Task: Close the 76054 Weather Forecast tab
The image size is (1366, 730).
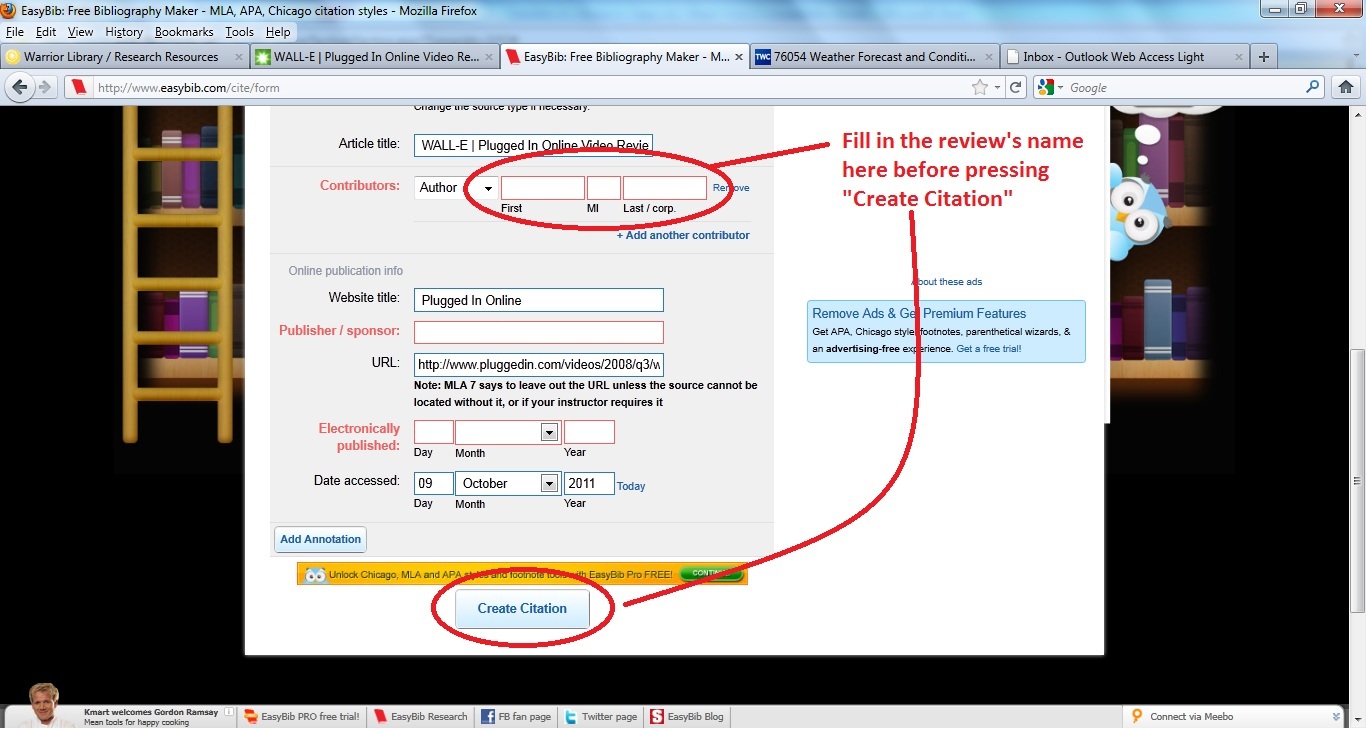Action: point(988,57)
